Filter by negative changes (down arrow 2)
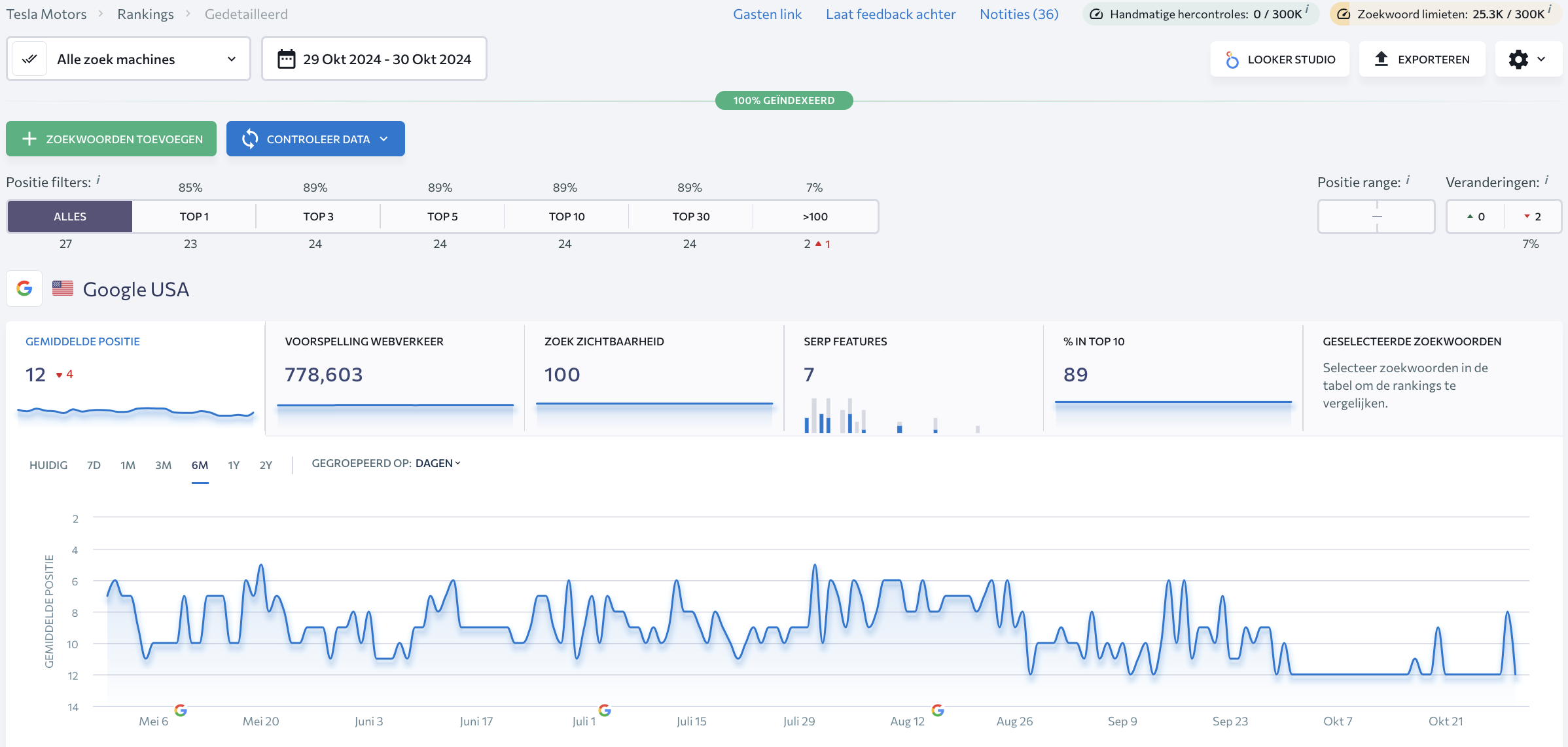Image resolution: width=1568 pixels, height=747 pixels. click(x=1533, y=217)
